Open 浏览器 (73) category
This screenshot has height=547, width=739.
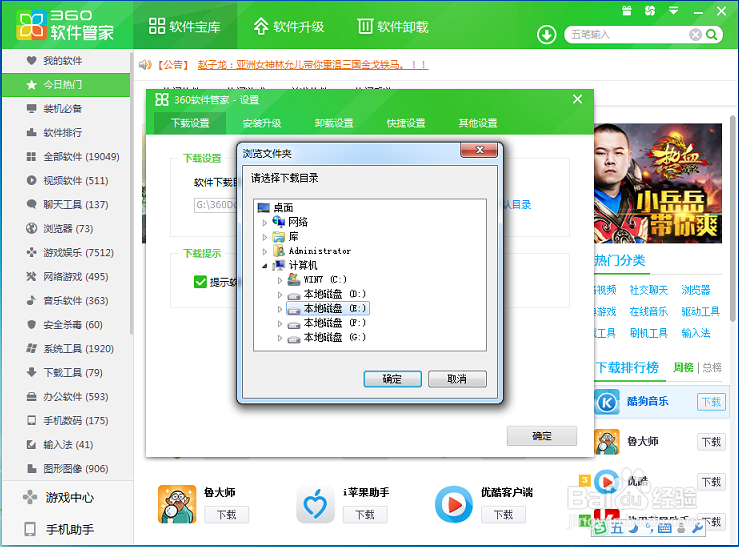click(x=66, y=229)
